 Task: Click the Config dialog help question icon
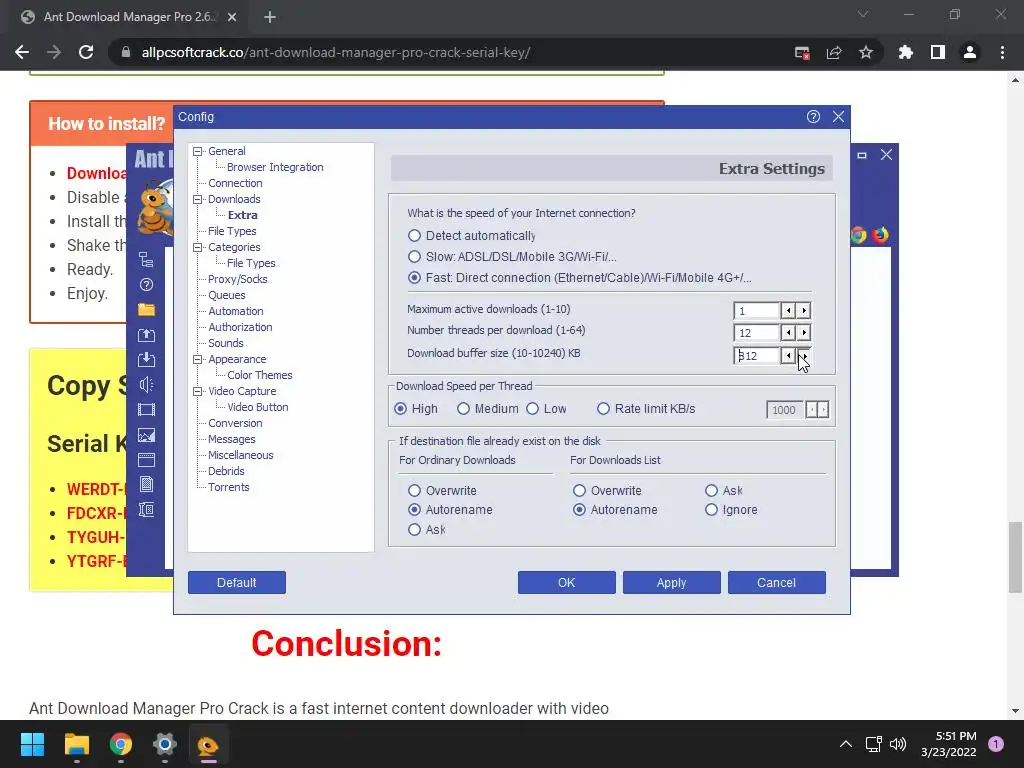point(813,117)
